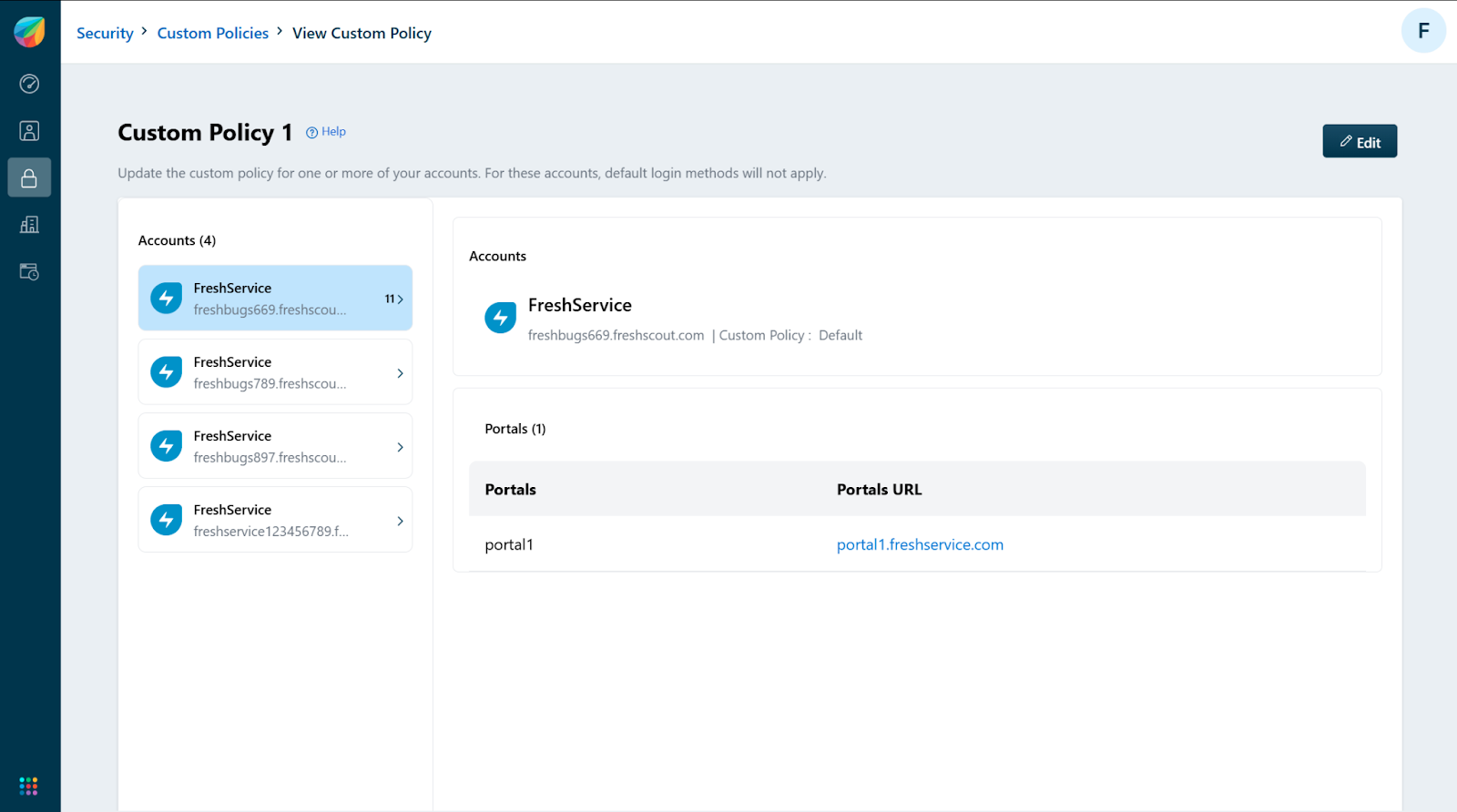The height and width of the screenshot is (812, 1457).
Task: Click Custom Policy : Default text
Action: tap(790, 335)
